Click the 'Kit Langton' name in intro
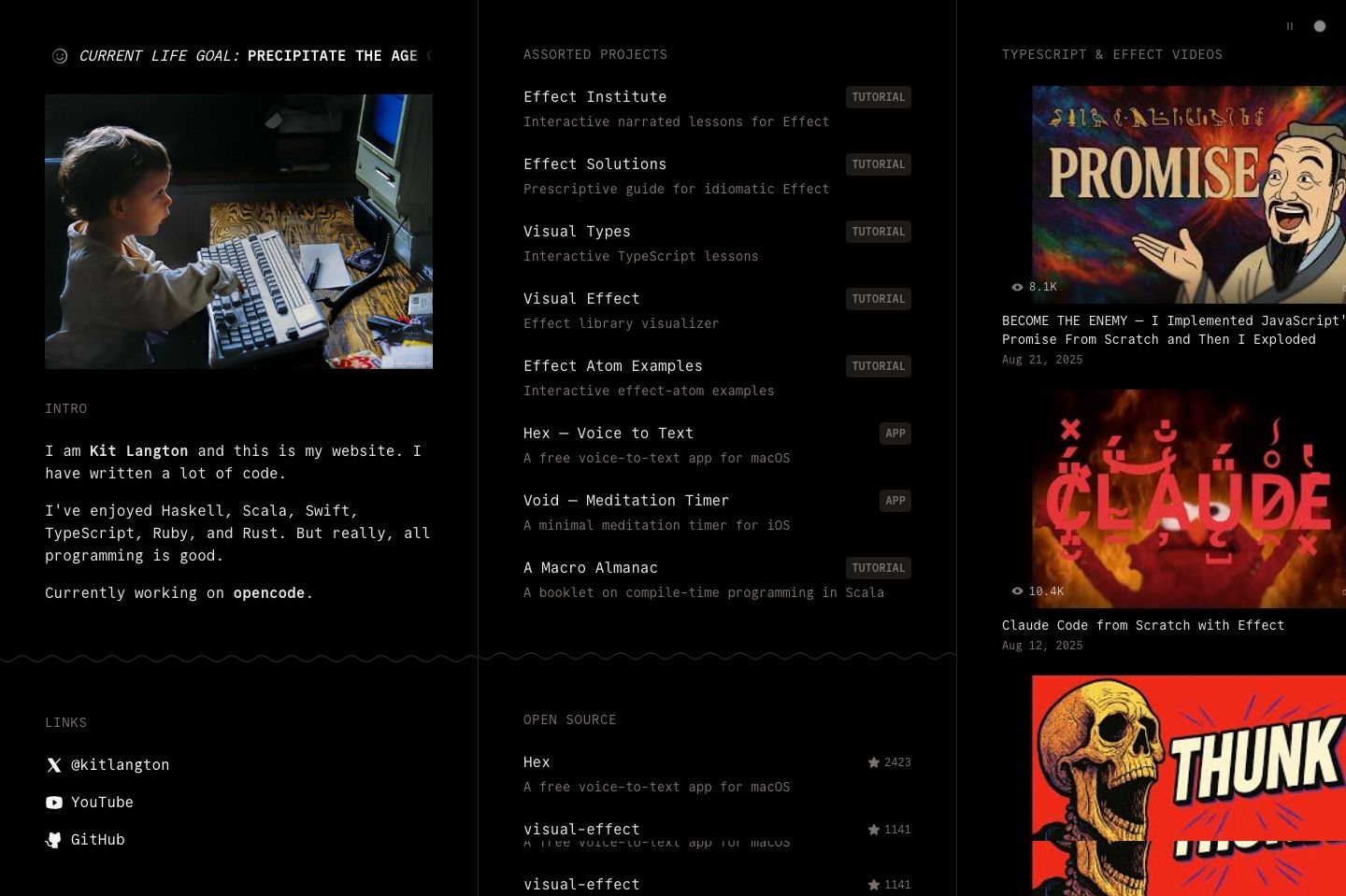The width and height of the screenshot is (1346, 896). 139,451
